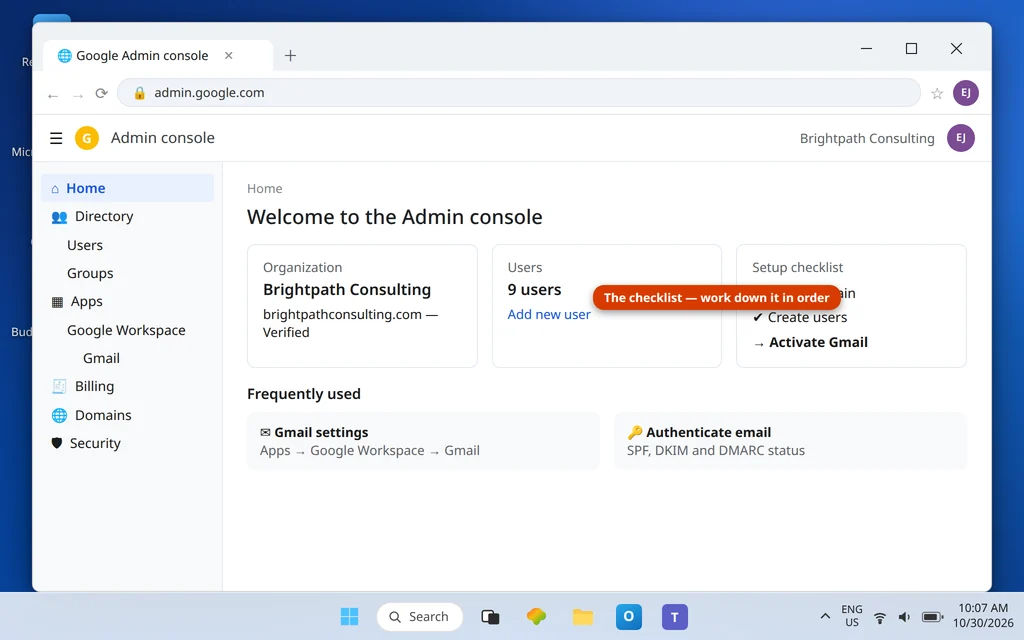Open the Organization Brightpath Consulting card
Screen dimensions: 1024x640
[362, 306]
